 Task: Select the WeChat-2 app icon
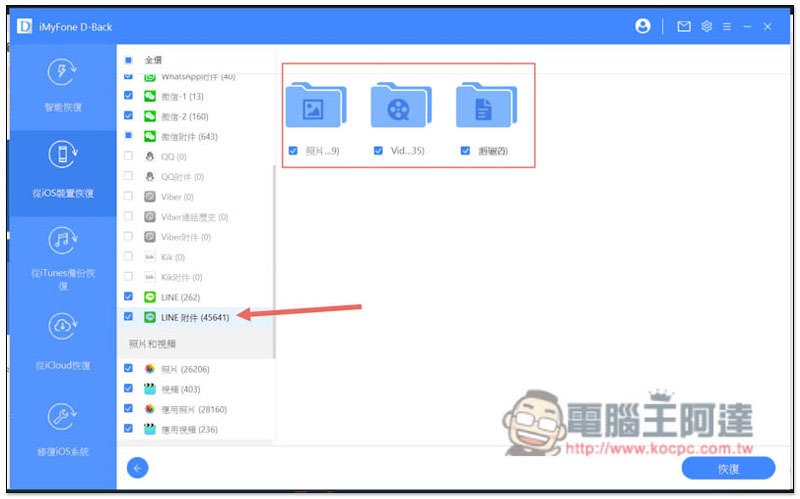[149, 116]
